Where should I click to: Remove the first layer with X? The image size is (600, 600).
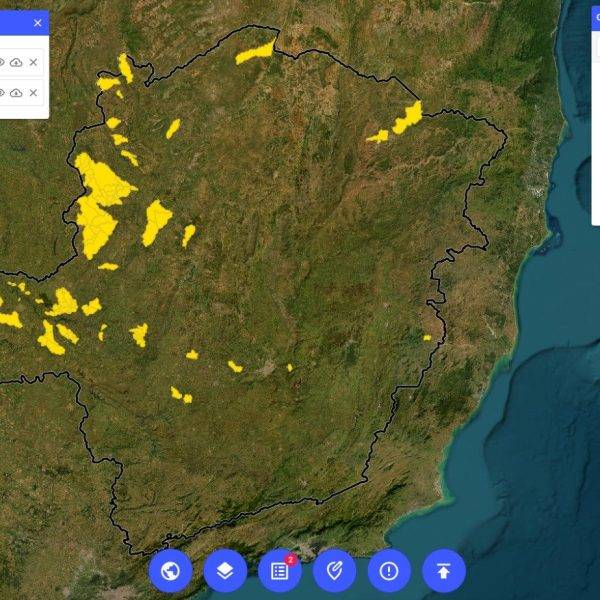coord(33,62)
